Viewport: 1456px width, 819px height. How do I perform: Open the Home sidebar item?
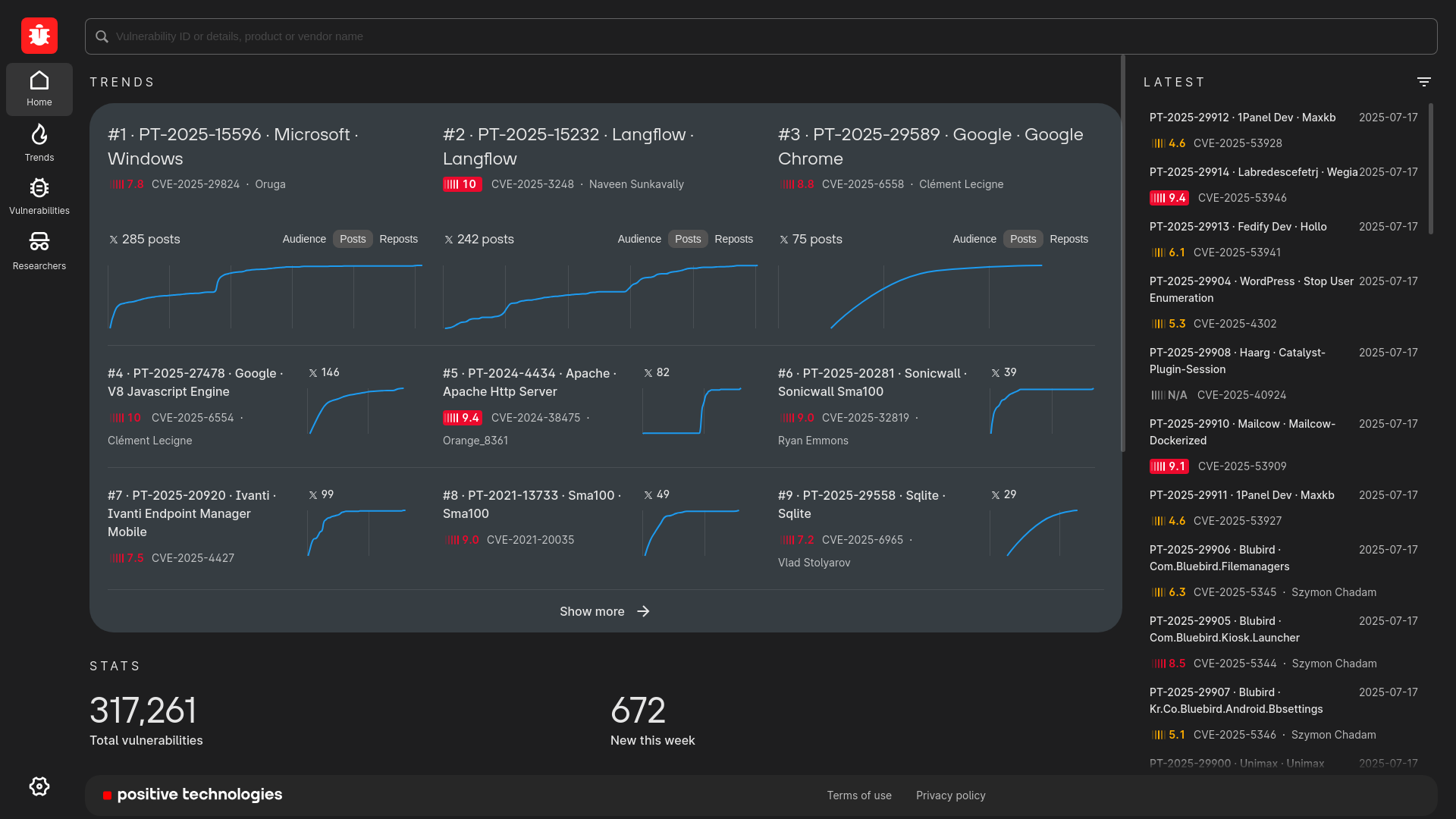pos(39,89)
